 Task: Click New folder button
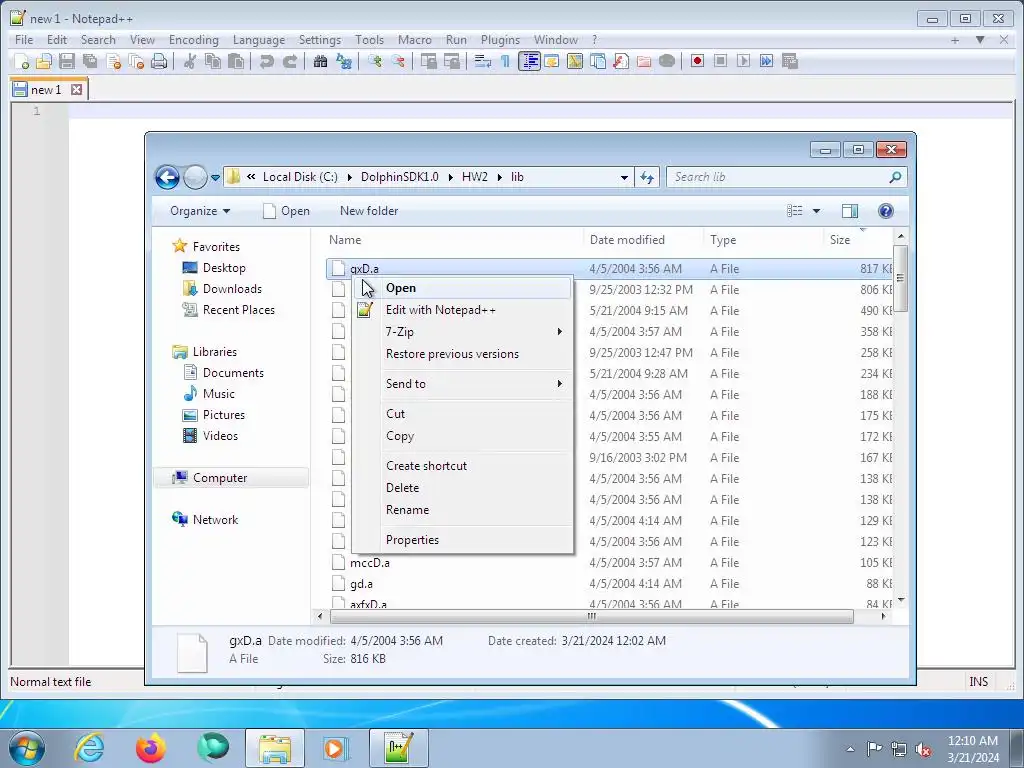[369, 211]
